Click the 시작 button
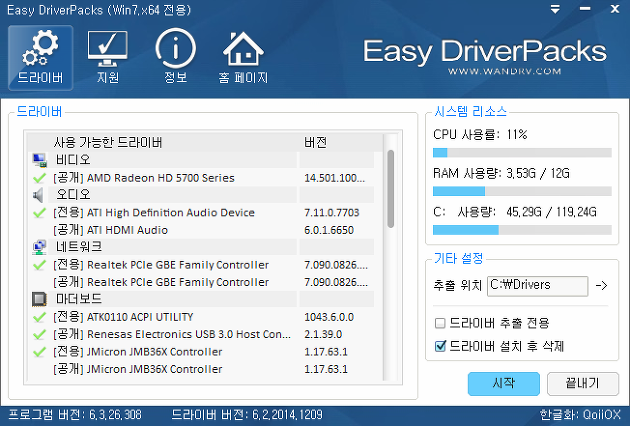 pyautogui.click(x=504, y=383)
